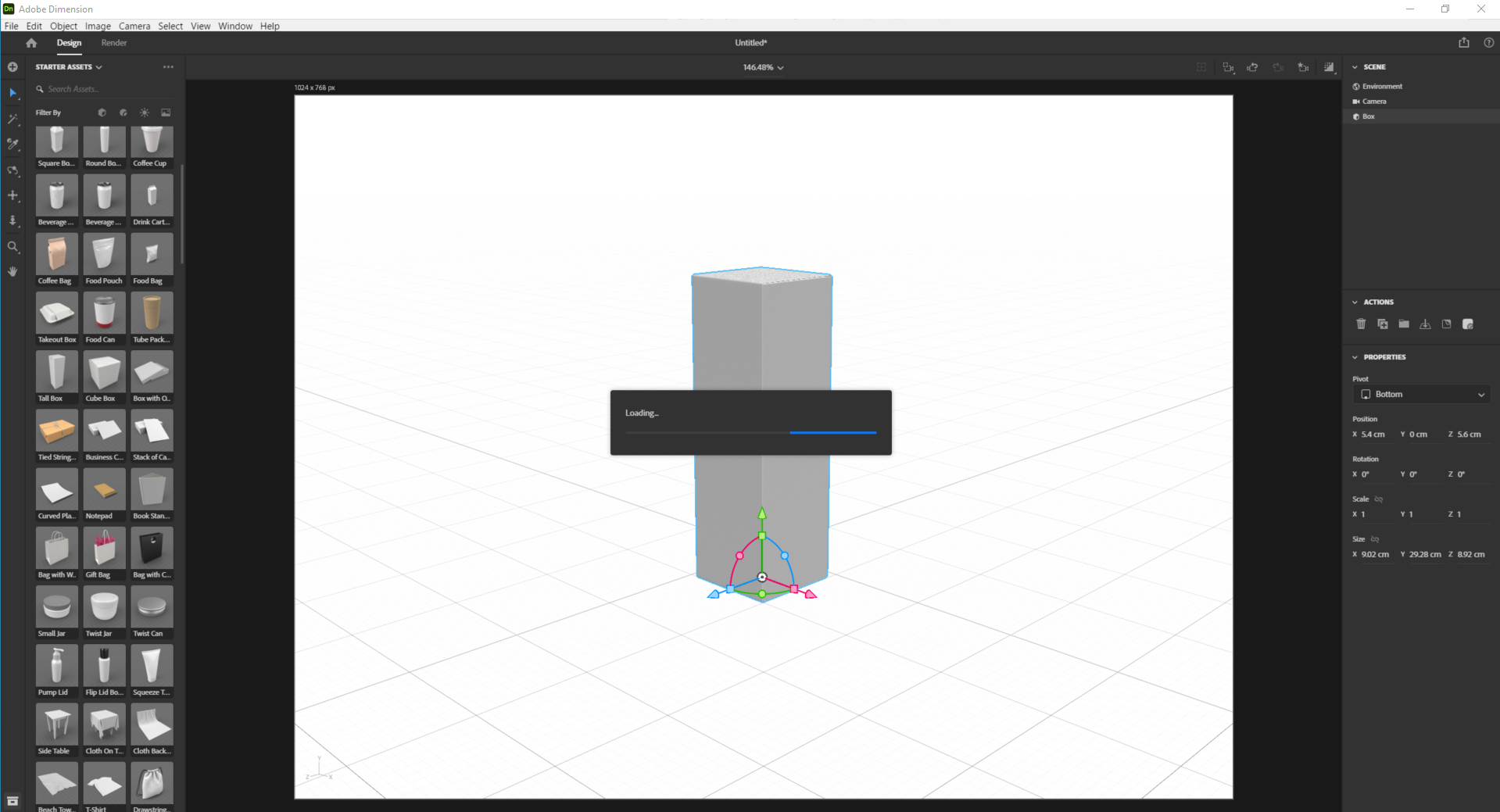
Task: Open the zoom percentage dropdown
Action: tap(779, 67)
